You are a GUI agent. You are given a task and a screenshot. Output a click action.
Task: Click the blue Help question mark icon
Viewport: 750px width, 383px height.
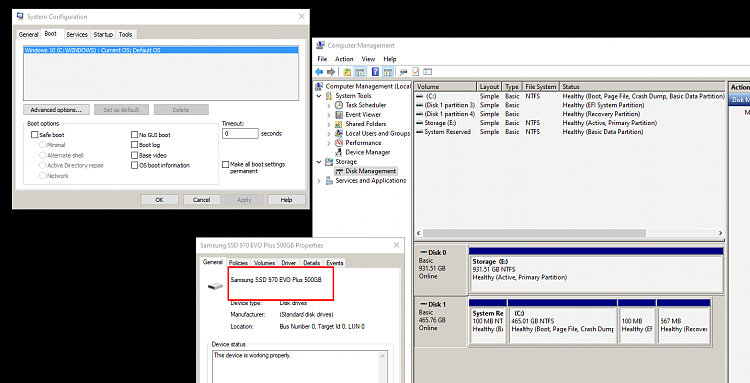click(375, 72)
